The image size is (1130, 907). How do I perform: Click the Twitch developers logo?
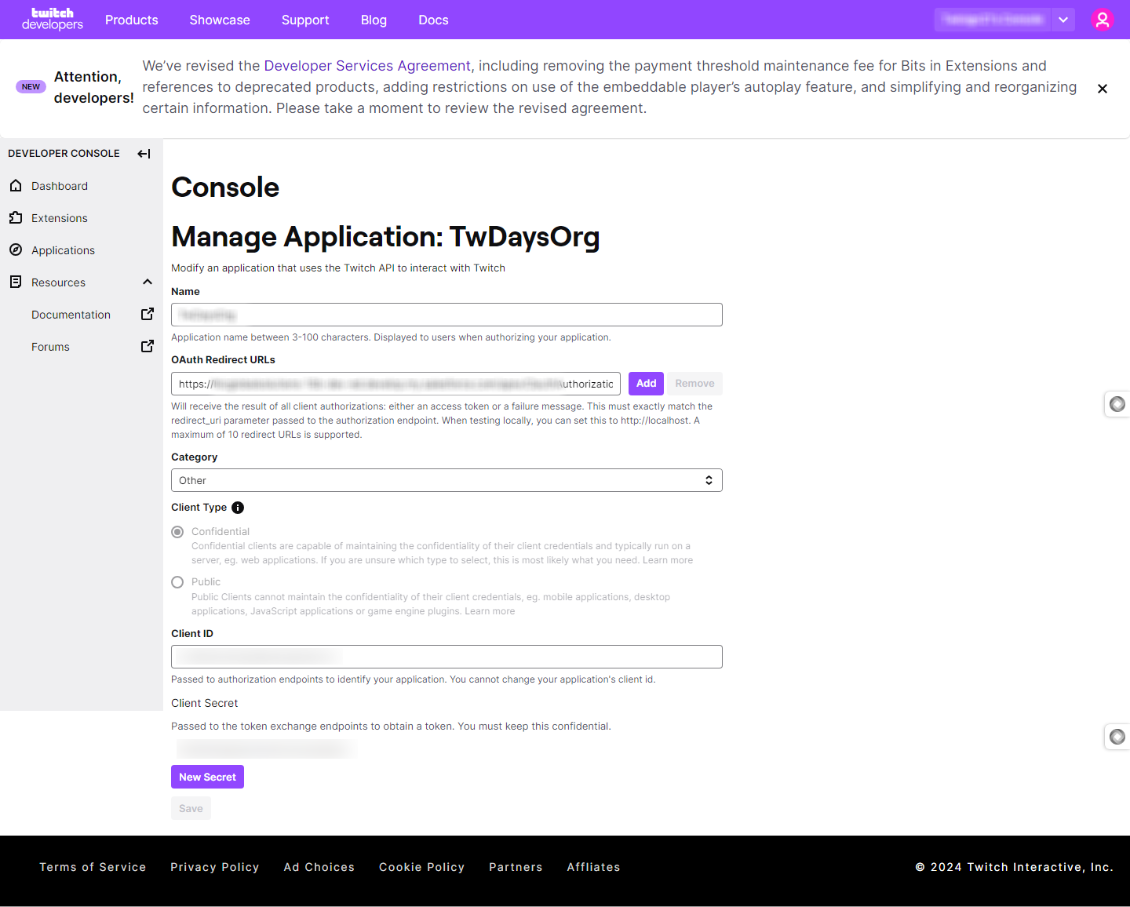tap(52, 19)
